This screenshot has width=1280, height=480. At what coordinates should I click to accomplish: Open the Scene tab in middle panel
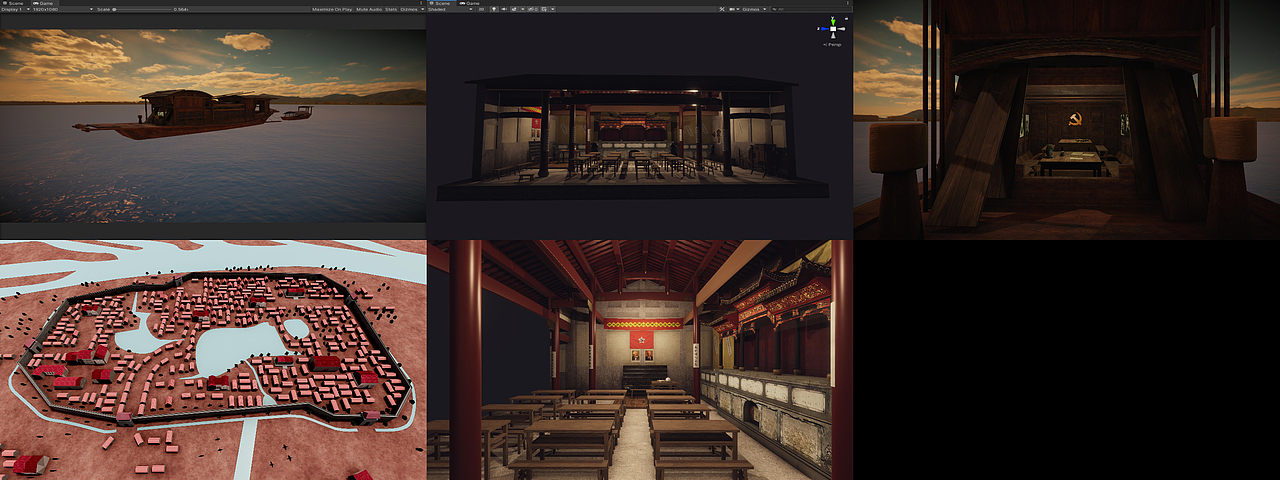click(441, 3)
